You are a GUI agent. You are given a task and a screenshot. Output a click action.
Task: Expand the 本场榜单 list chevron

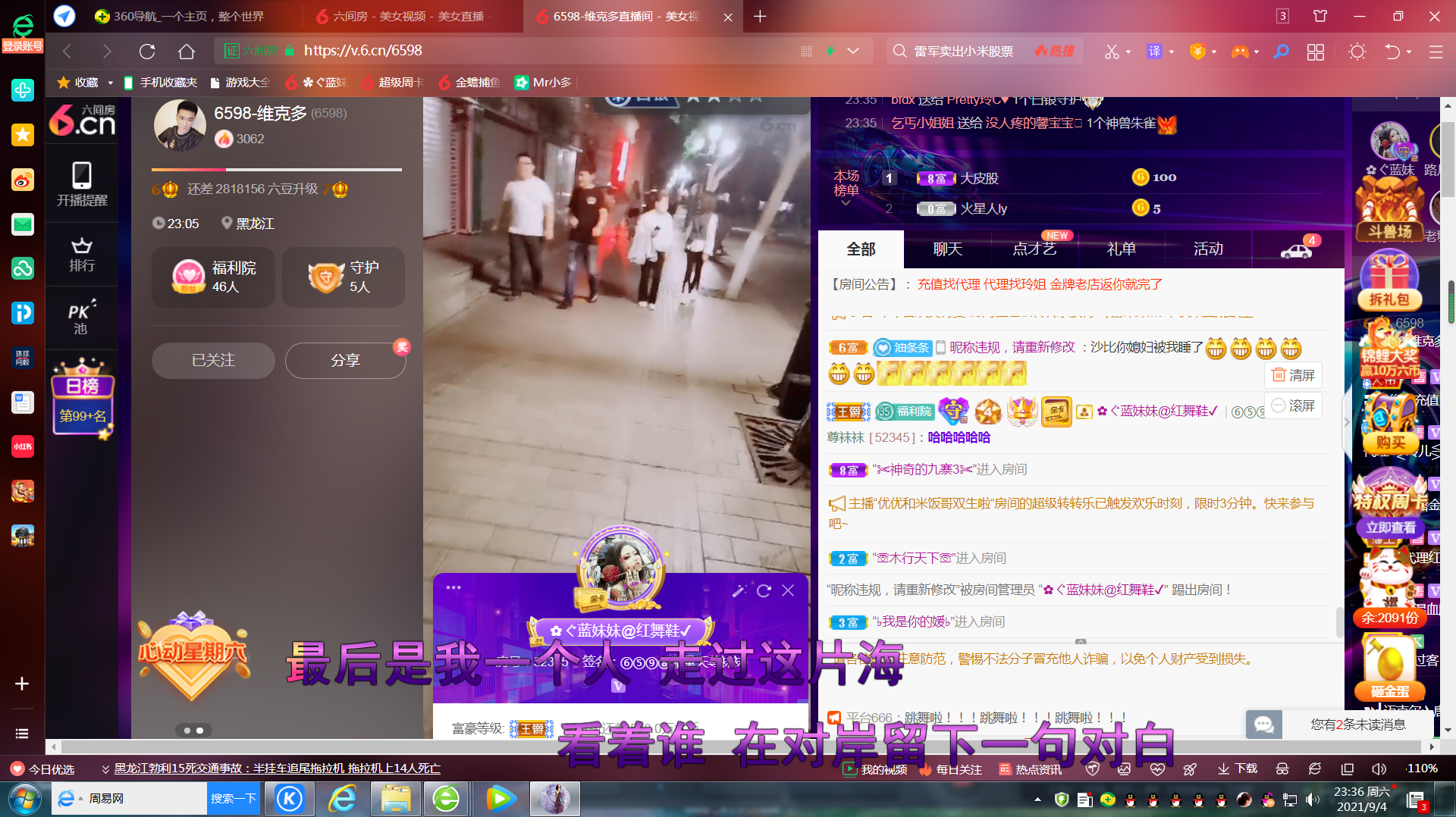(x=846, y=203)
